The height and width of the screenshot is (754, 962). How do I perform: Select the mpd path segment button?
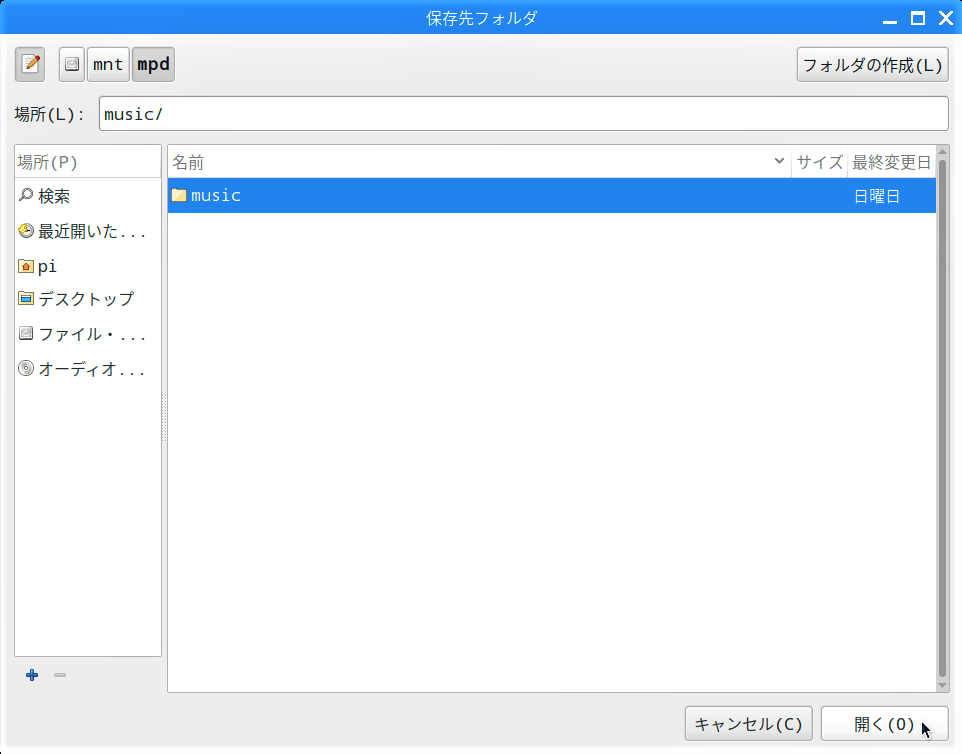tap(153, 64)
